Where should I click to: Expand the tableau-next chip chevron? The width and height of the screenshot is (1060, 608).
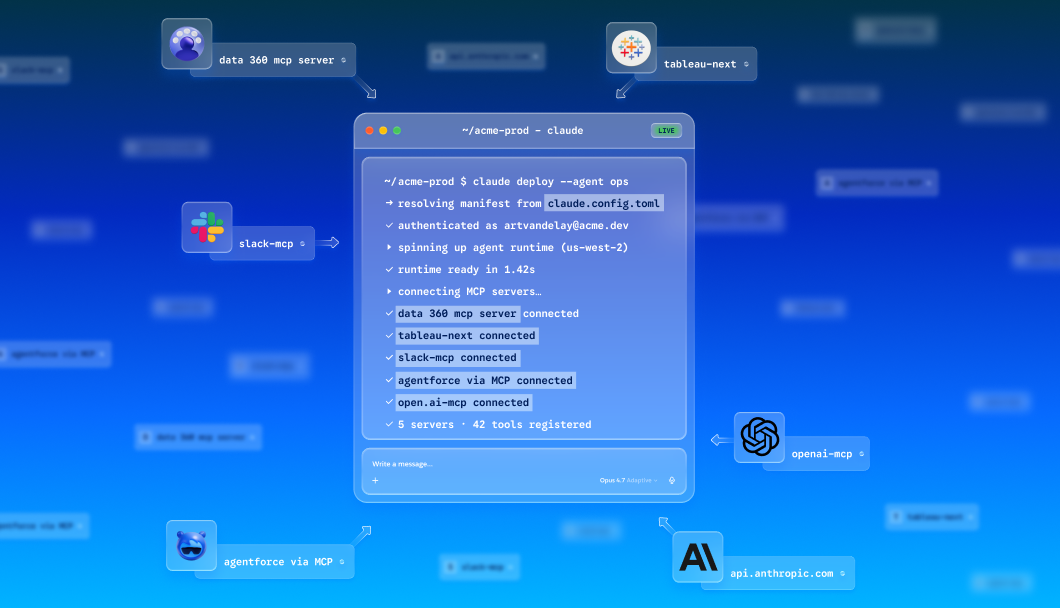click(746, 64)
